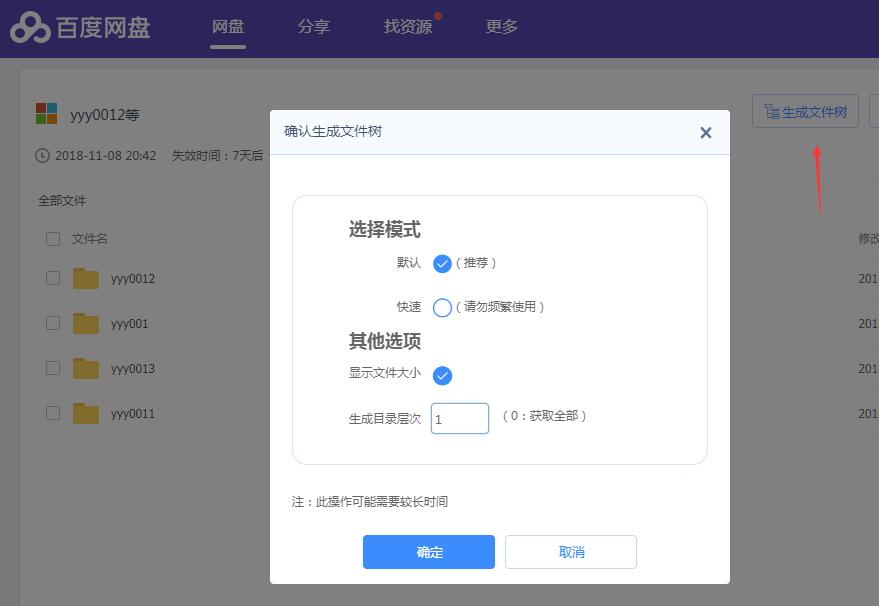Select the 快速 mode radio button
879x606 pixels.
pyautogui.click(x=442, y=308)
